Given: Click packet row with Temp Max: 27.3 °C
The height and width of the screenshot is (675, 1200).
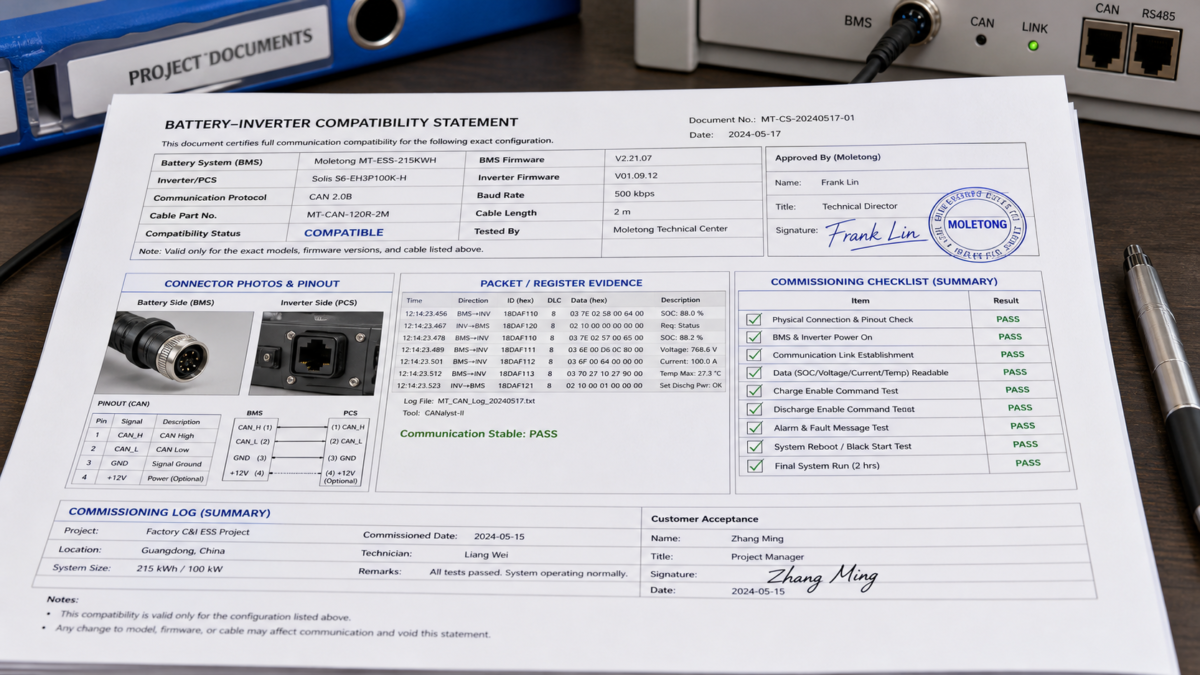Looking at the screenshot, I should (559, 373).
